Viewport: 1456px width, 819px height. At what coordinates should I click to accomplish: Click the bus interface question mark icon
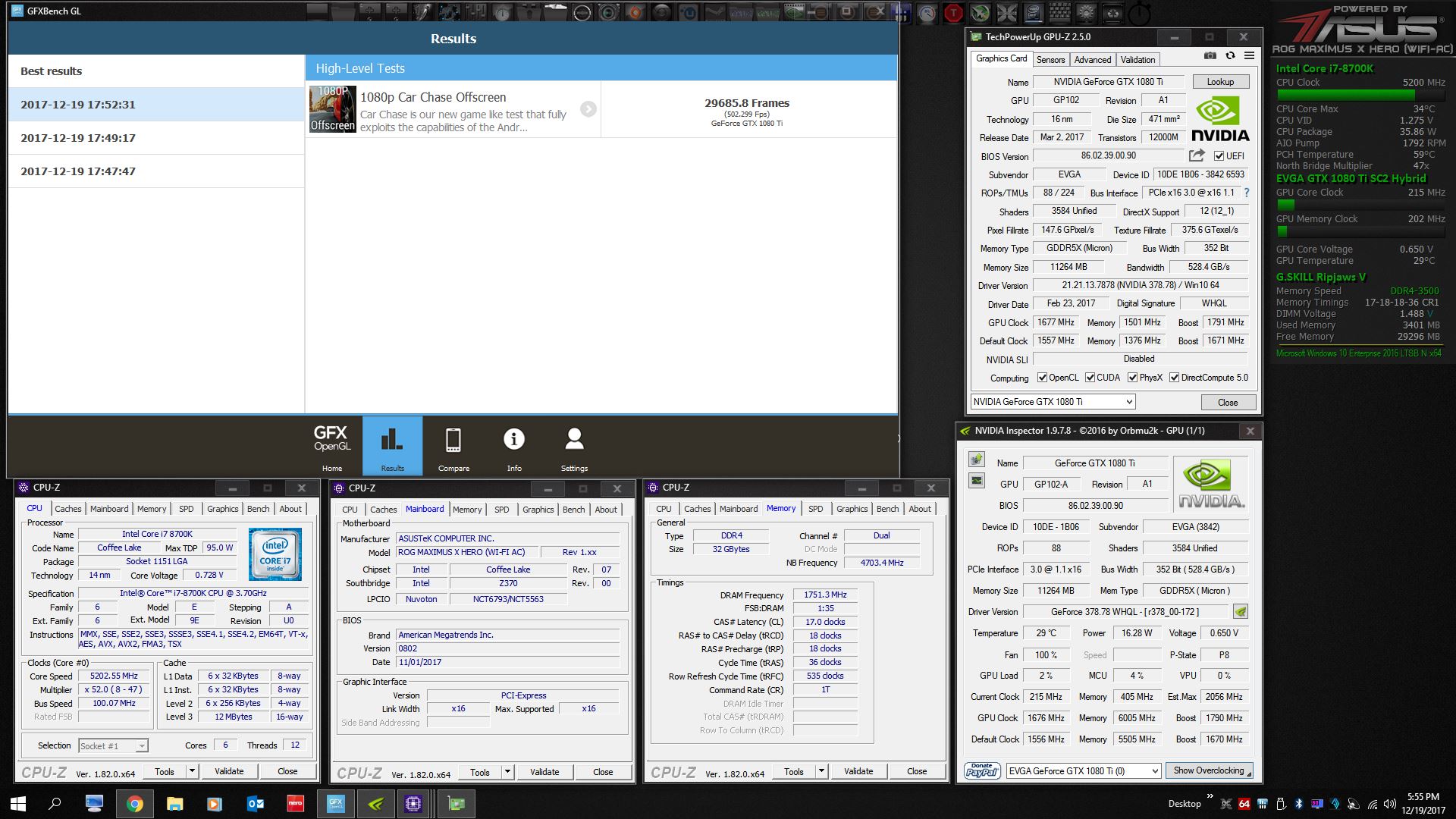tap(1246, 193)
